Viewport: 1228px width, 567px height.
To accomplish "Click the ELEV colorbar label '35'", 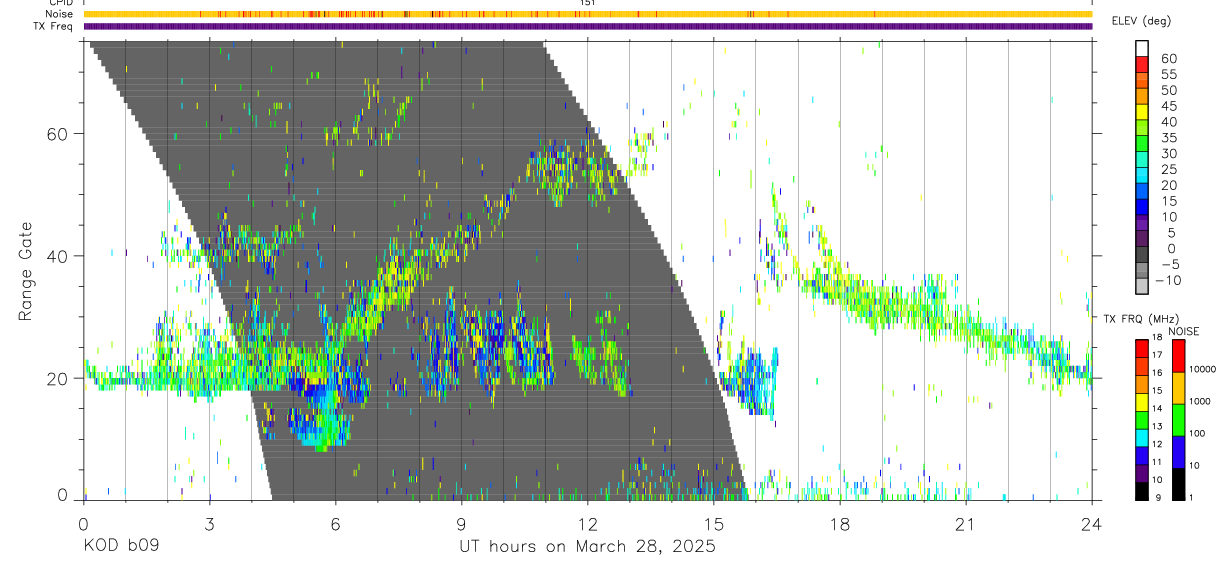I will [x=1168, y=138].
